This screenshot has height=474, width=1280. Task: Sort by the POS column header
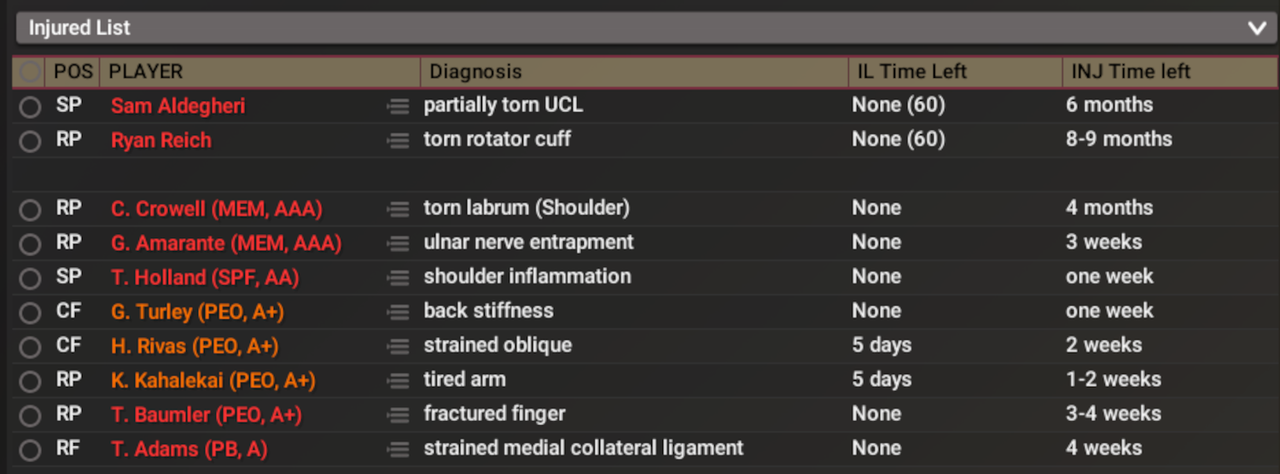[x=72, y=72]
